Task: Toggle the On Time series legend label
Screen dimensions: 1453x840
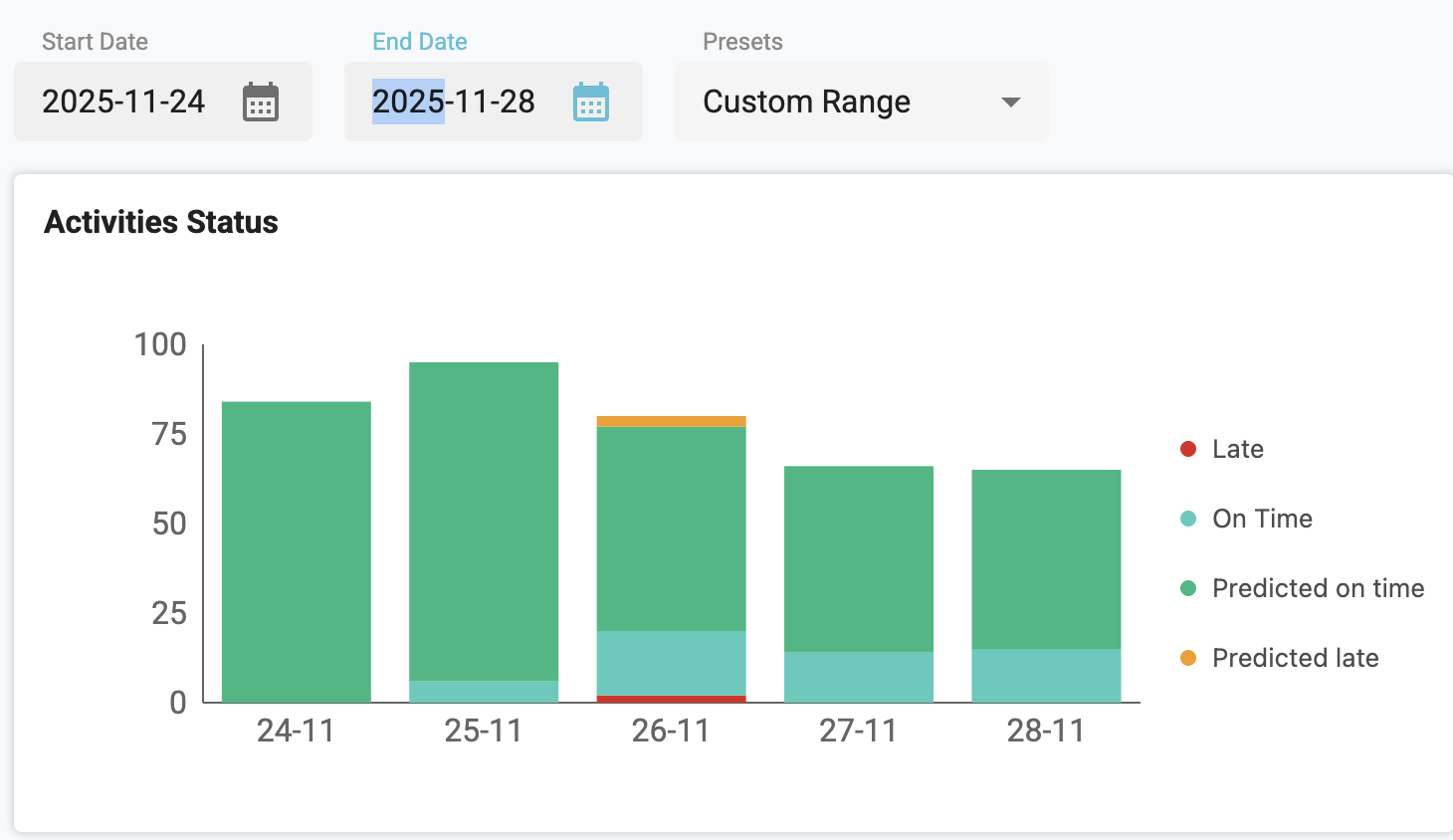Action: [x=1262, y=519]
